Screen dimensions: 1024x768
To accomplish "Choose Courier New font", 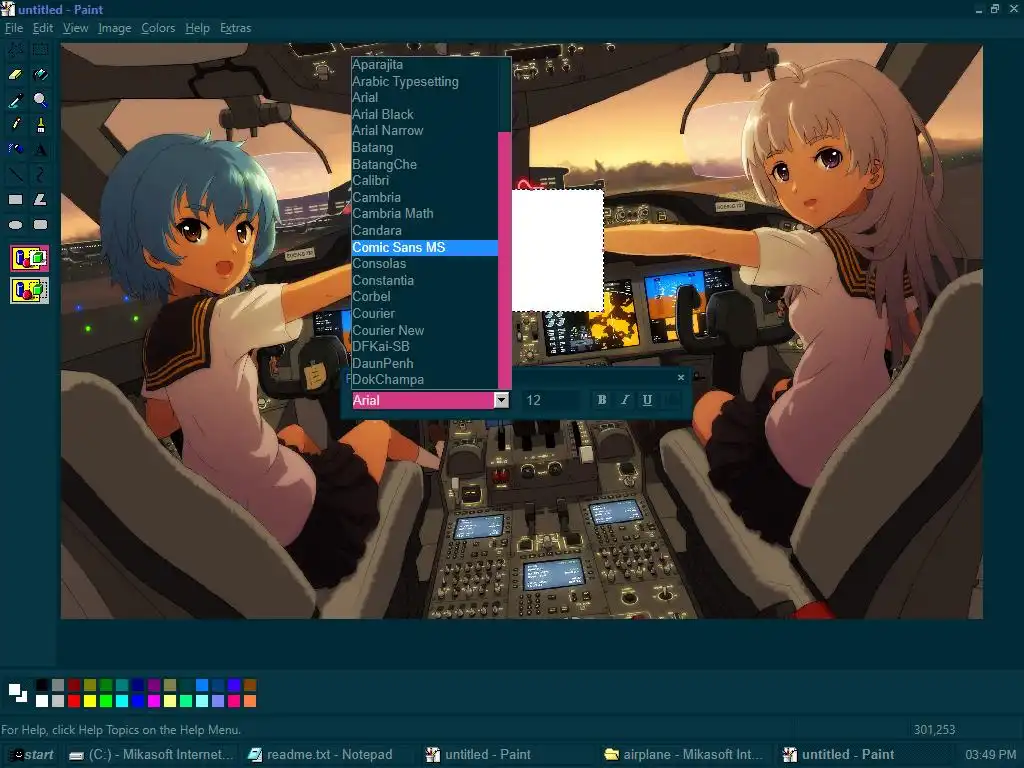I will click(x=424, y=330).
